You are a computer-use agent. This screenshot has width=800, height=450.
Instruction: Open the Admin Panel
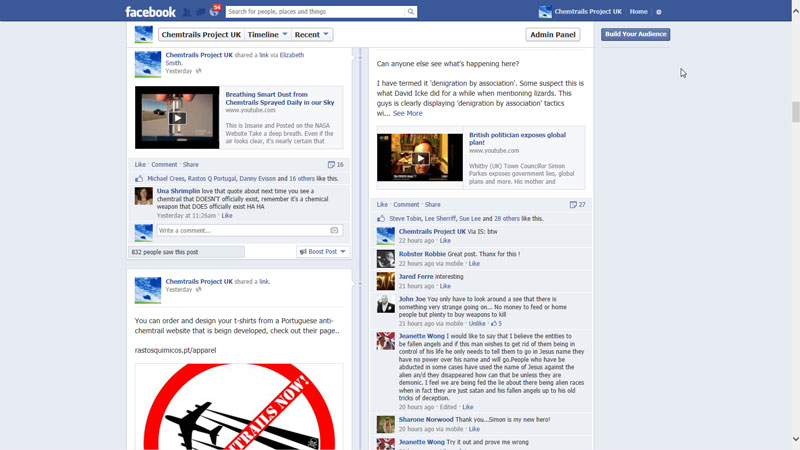click(x=552, y=35)
